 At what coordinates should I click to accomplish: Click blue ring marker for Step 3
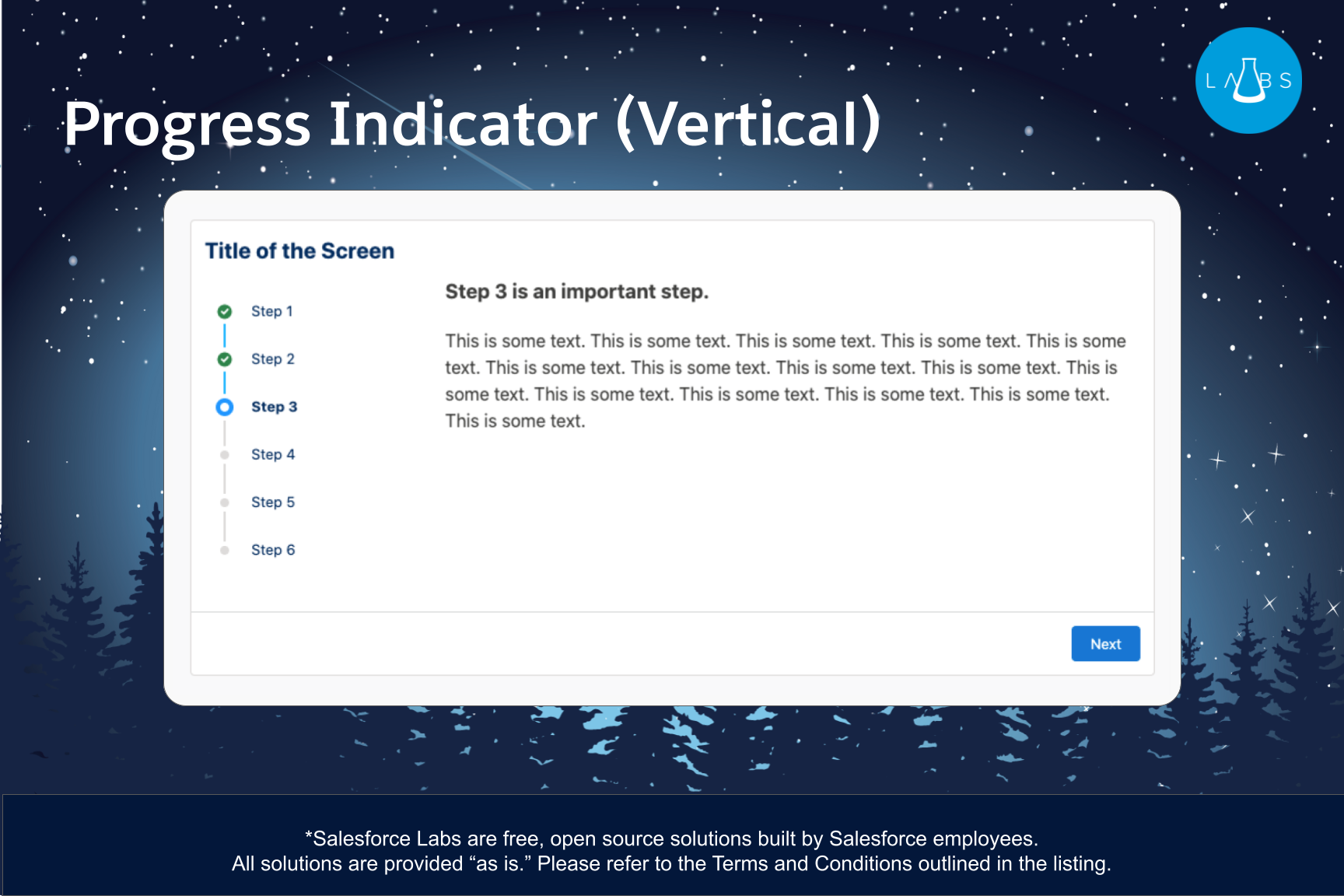[x=225, y=407]
